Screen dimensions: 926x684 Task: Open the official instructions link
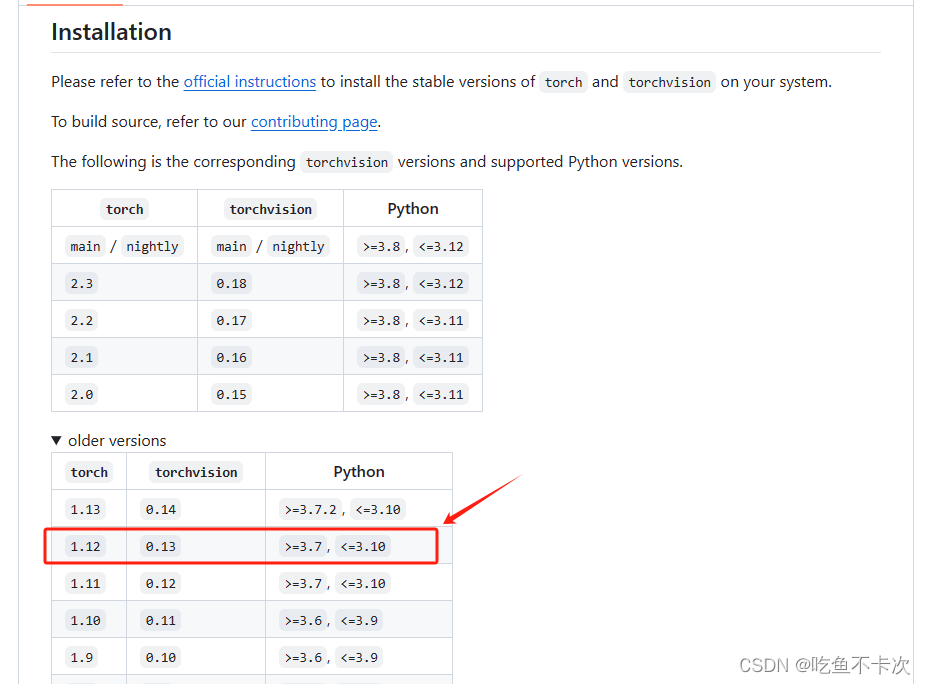click(x=250, y=82)
